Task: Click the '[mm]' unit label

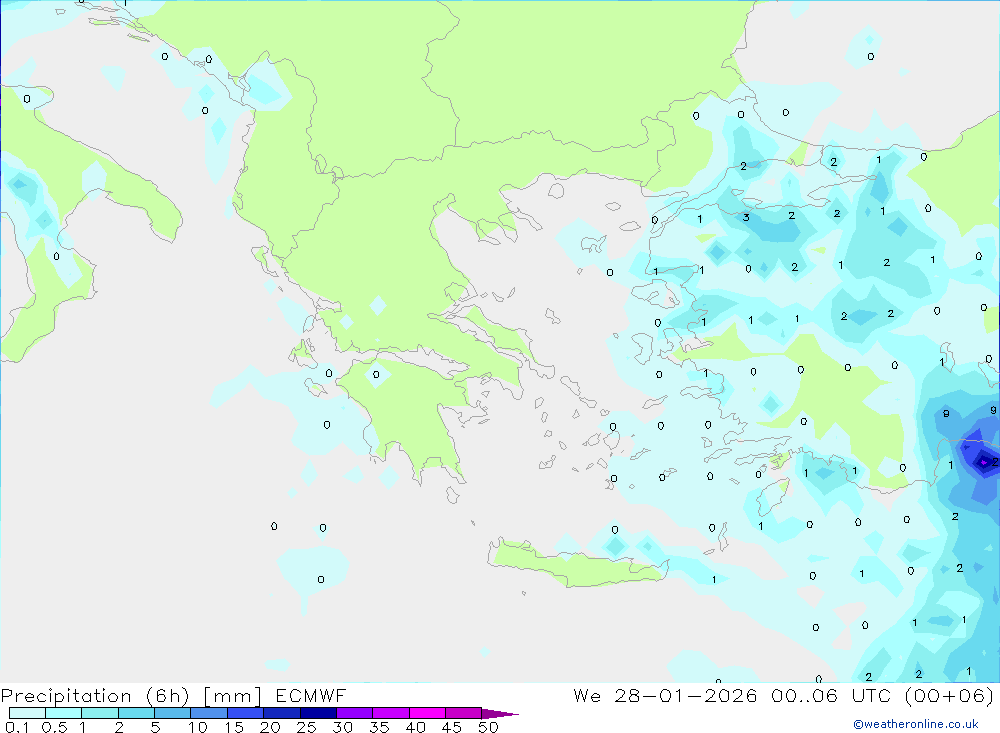Action: pyautogui.click(x=232, y=695)
